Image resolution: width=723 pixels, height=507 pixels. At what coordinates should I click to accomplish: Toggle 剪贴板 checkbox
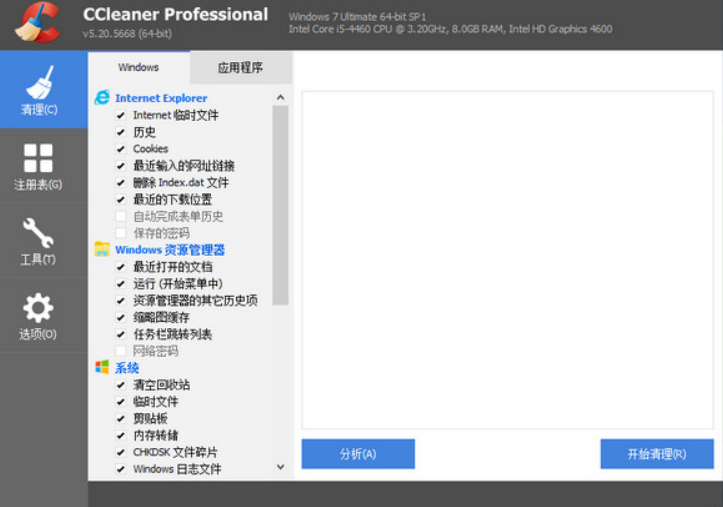pyautogui.click(x=121, y=419)
